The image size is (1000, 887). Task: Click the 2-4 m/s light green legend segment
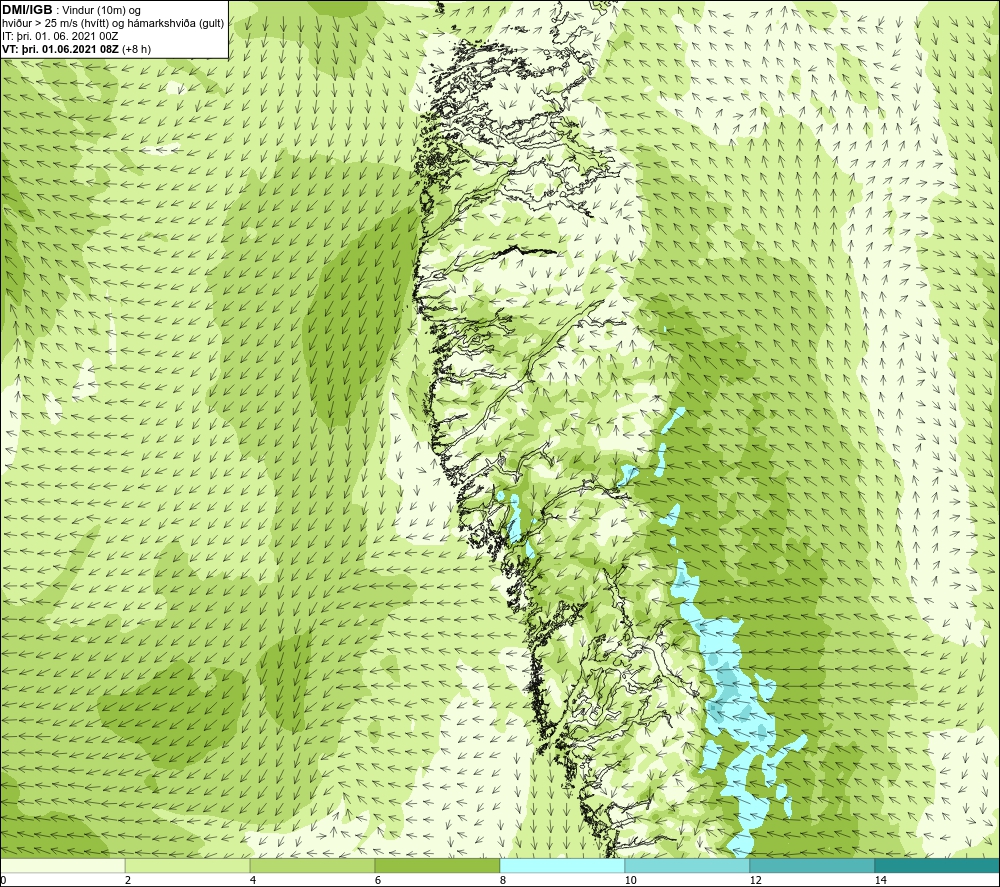188,865
